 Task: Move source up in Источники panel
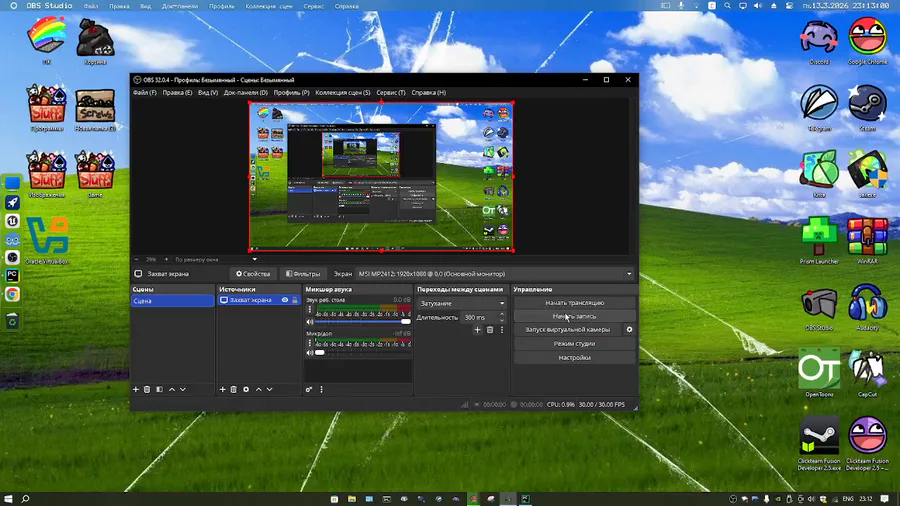[258, 390]
